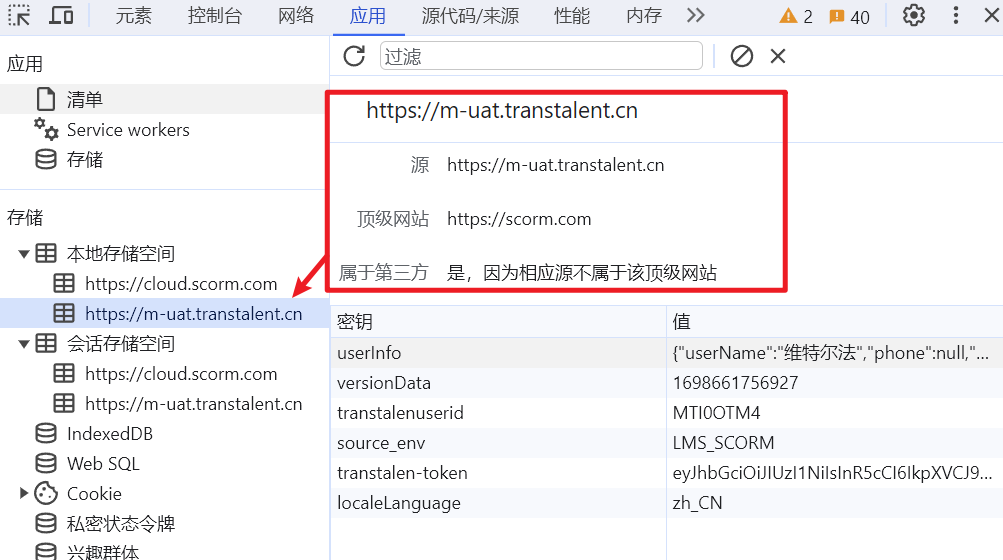Switch to the 元素 tab
Image resolution: width=1003 pixels, height=560 pixels.
coord(133,16)
